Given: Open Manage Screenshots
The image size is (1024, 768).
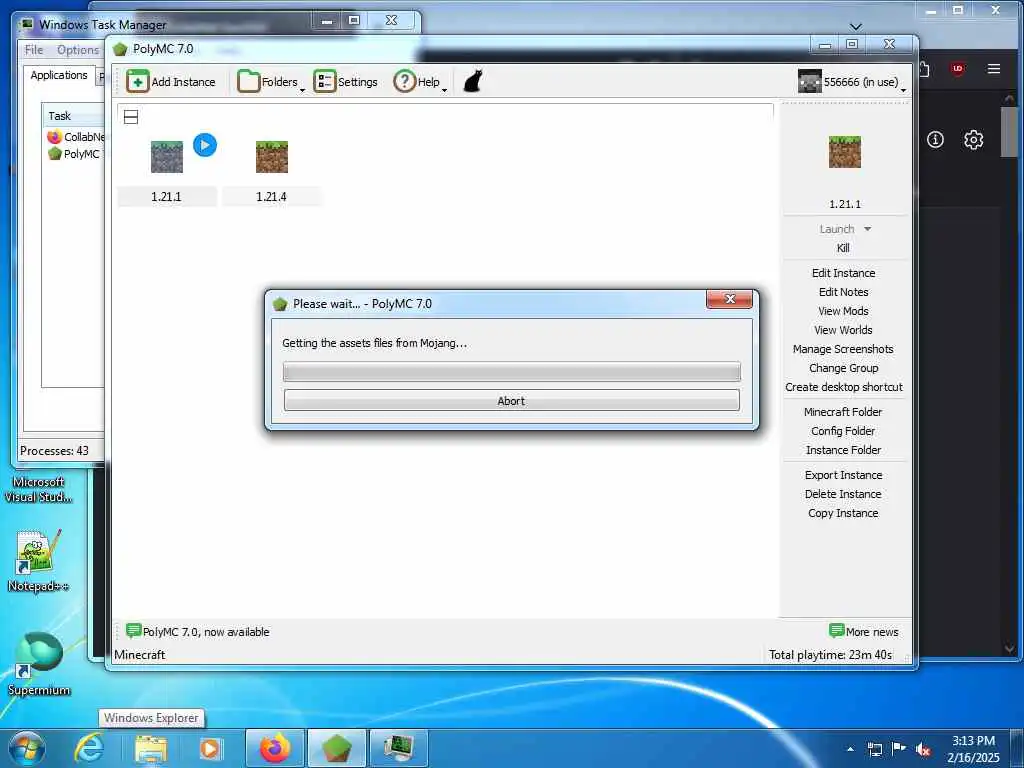Looking at the screenshot, I should (x=843, y=349).
